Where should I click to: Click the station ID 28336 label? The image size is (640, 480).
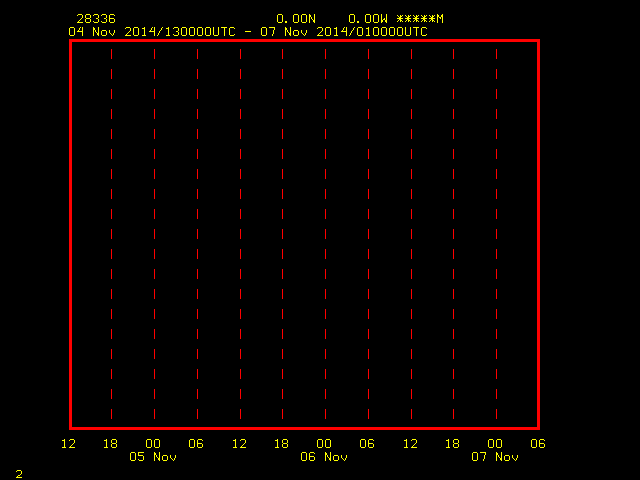pyautogui.click(x=96, y=19)
